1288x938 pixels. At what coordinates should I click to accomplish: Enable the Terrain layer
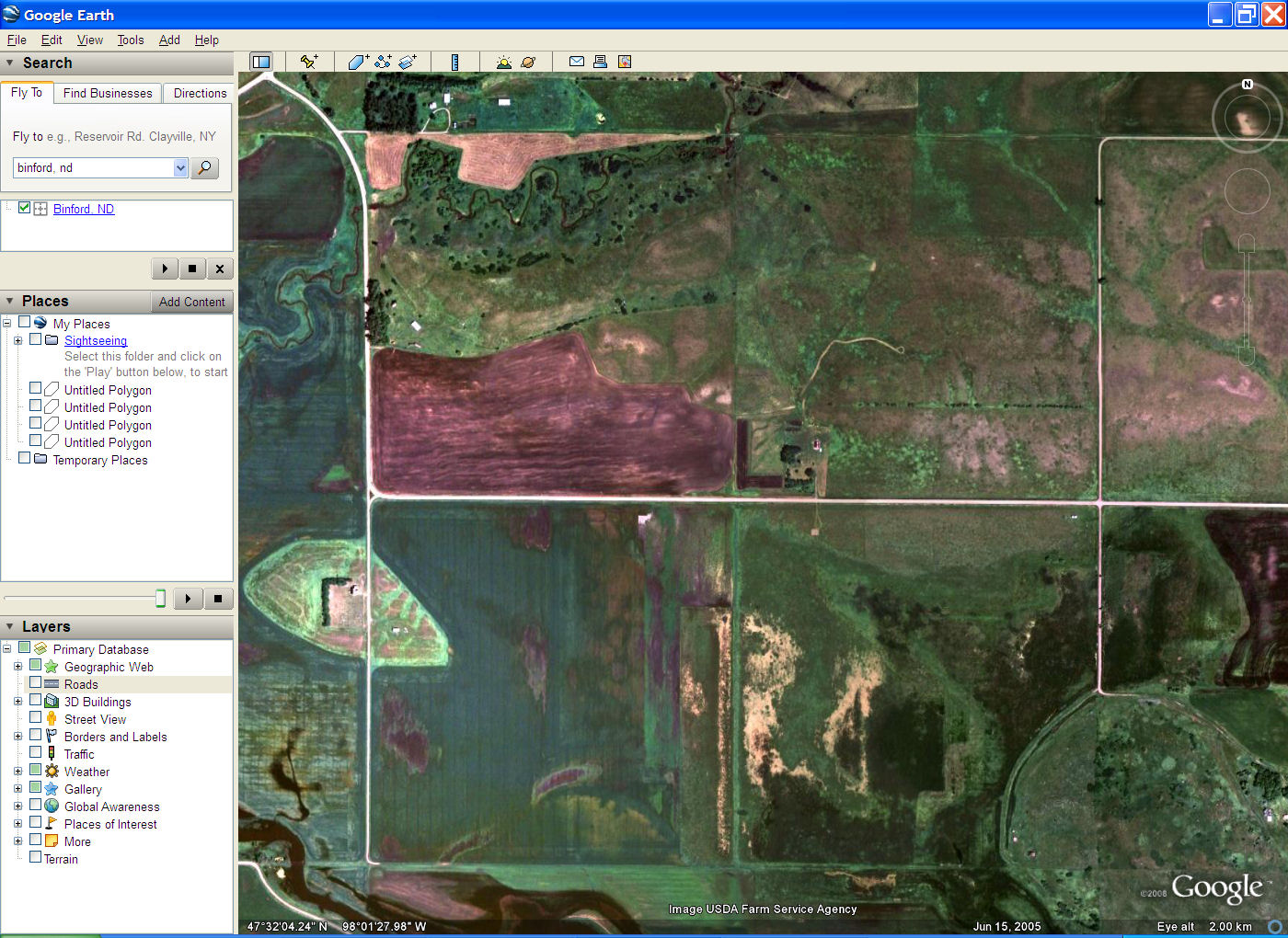coord(36,857)
